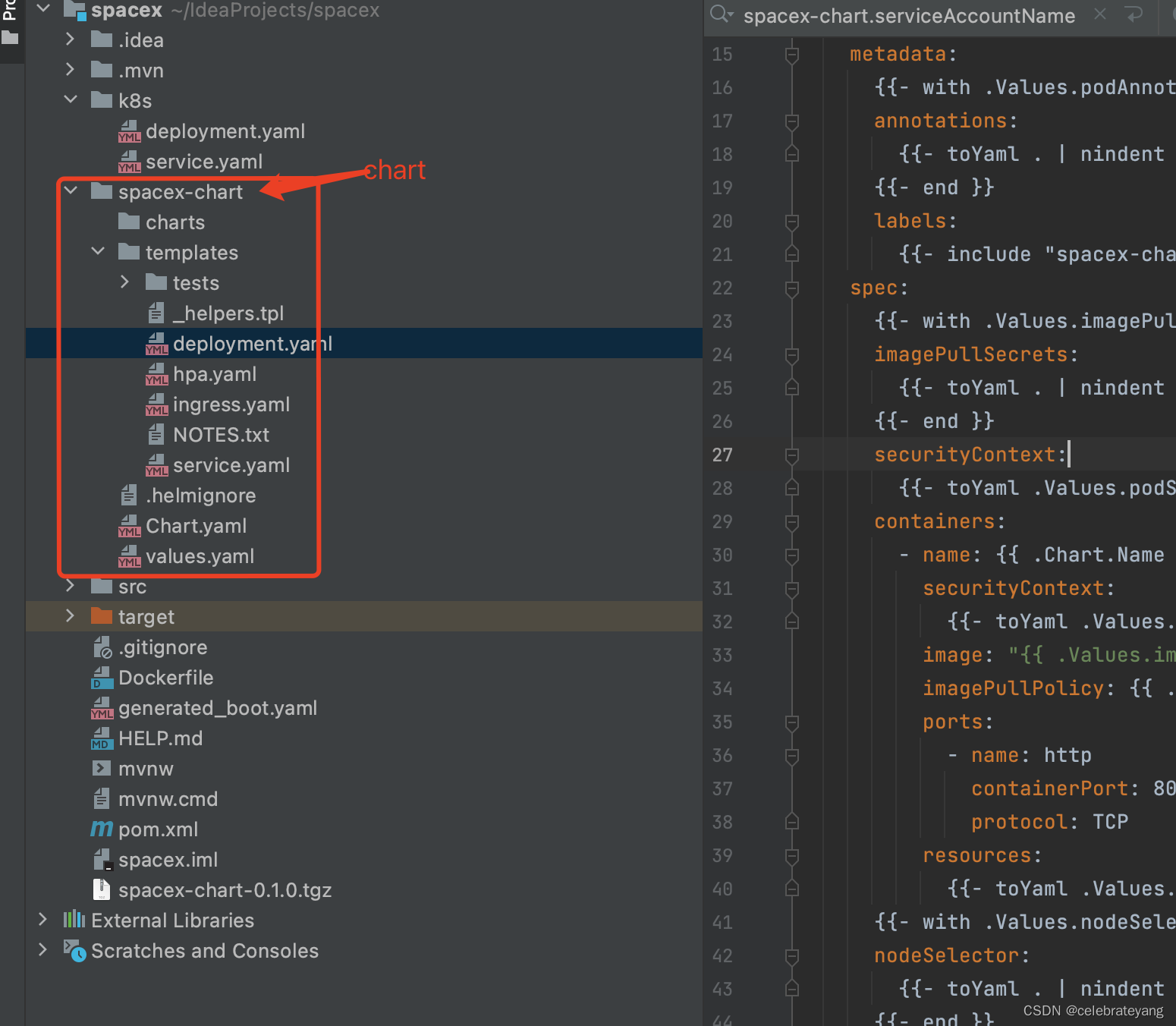Expand External Libraries node chevron
Screen dimensions: 1176x1026
click(43, 919)
